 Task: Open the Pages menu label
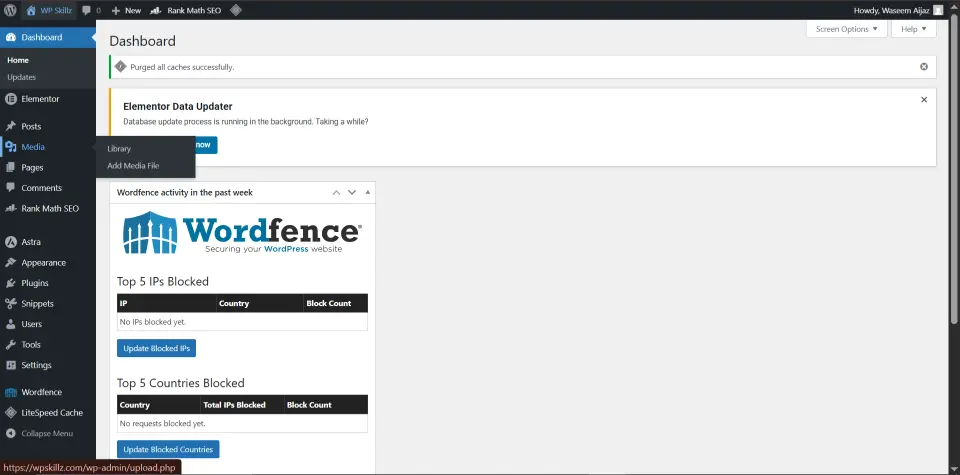pyautogui.click(x=32, y=167)
